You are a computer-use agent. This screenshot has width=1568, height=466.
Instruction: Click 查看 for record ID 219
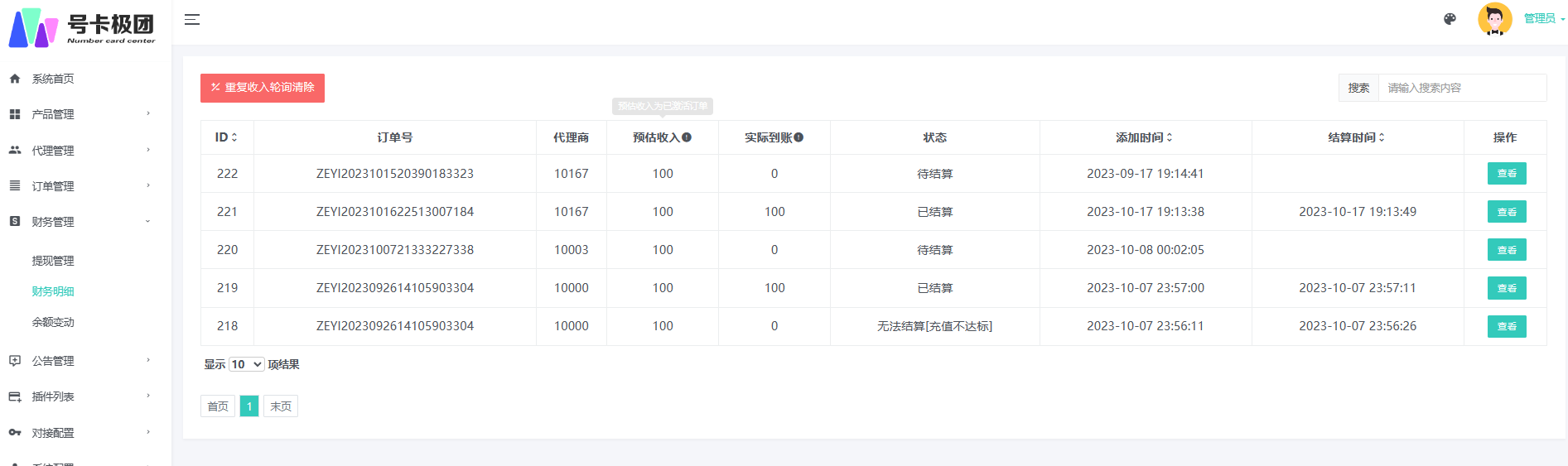coord(1507,288)
